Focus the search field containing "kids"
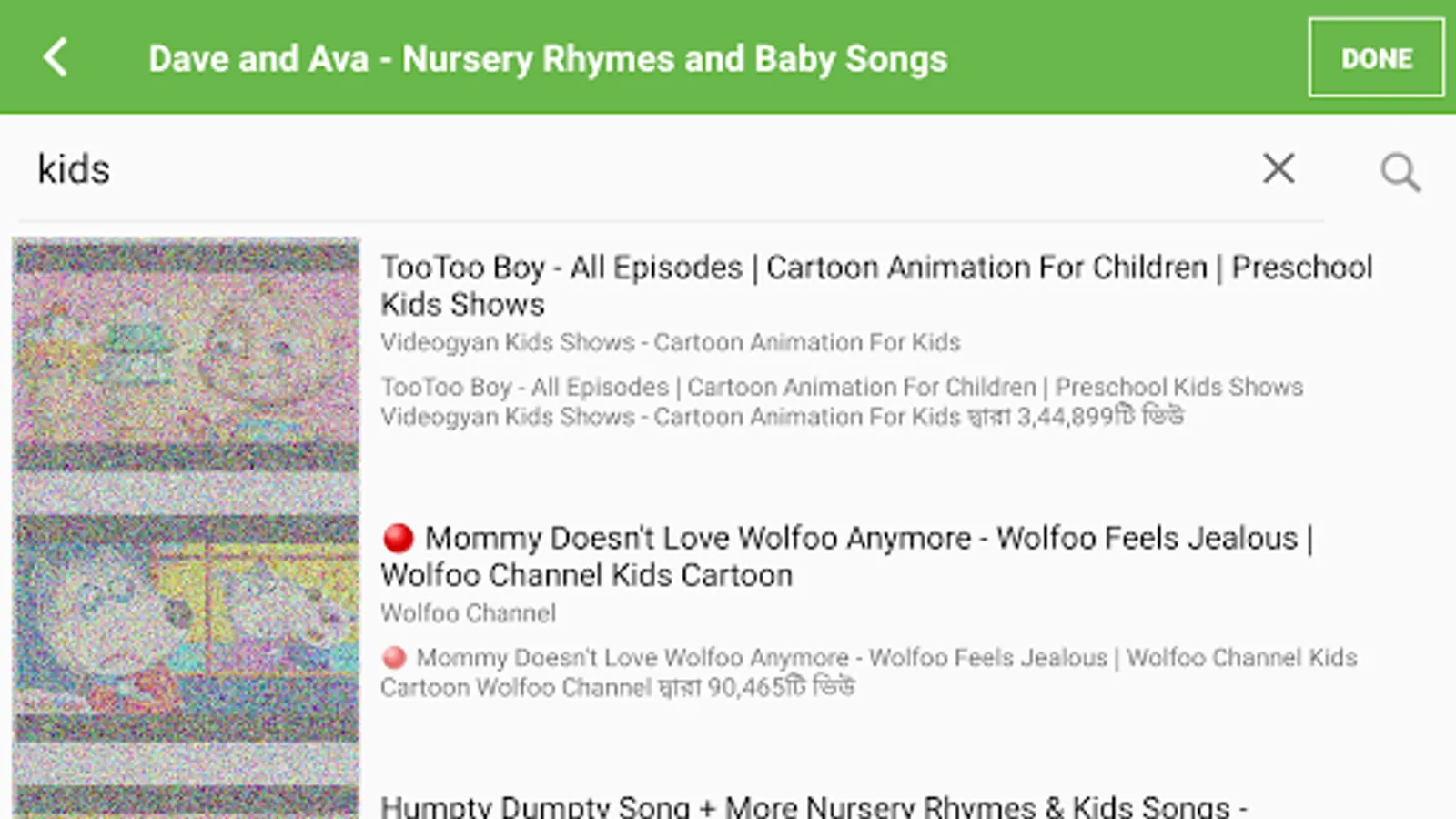The width and height of the screenshot is (1456, 819). coord(637,169)
